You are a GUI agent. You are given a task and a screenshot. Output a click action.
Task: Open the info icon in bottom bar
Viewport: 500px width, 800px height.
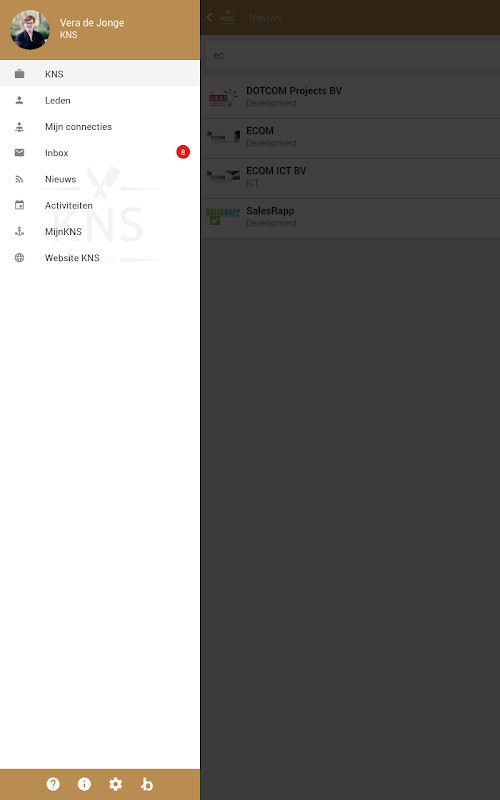pos(84,784)
